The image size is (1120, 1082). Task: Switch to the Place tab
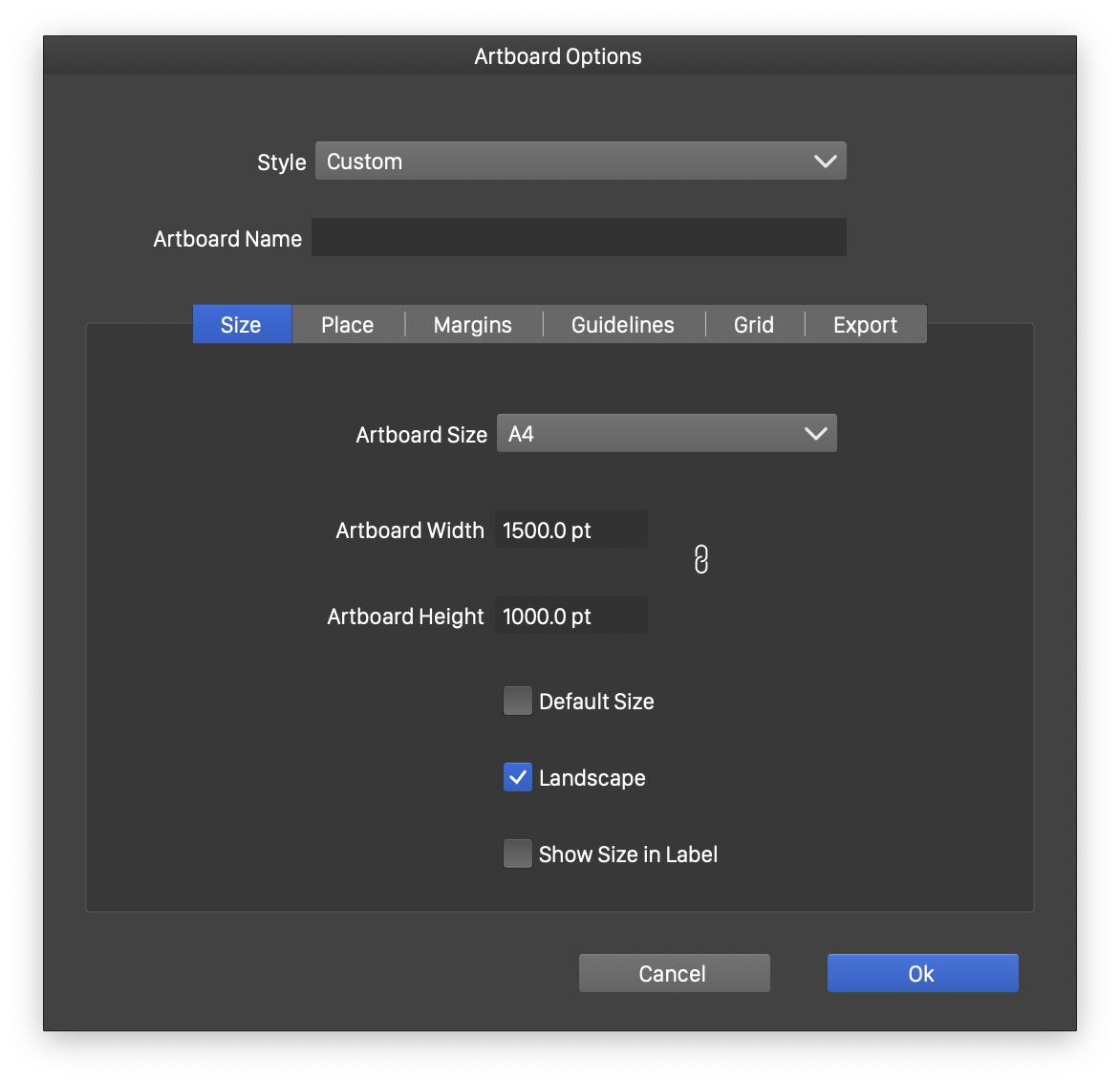pyautogui.click(x=347, y=325)
